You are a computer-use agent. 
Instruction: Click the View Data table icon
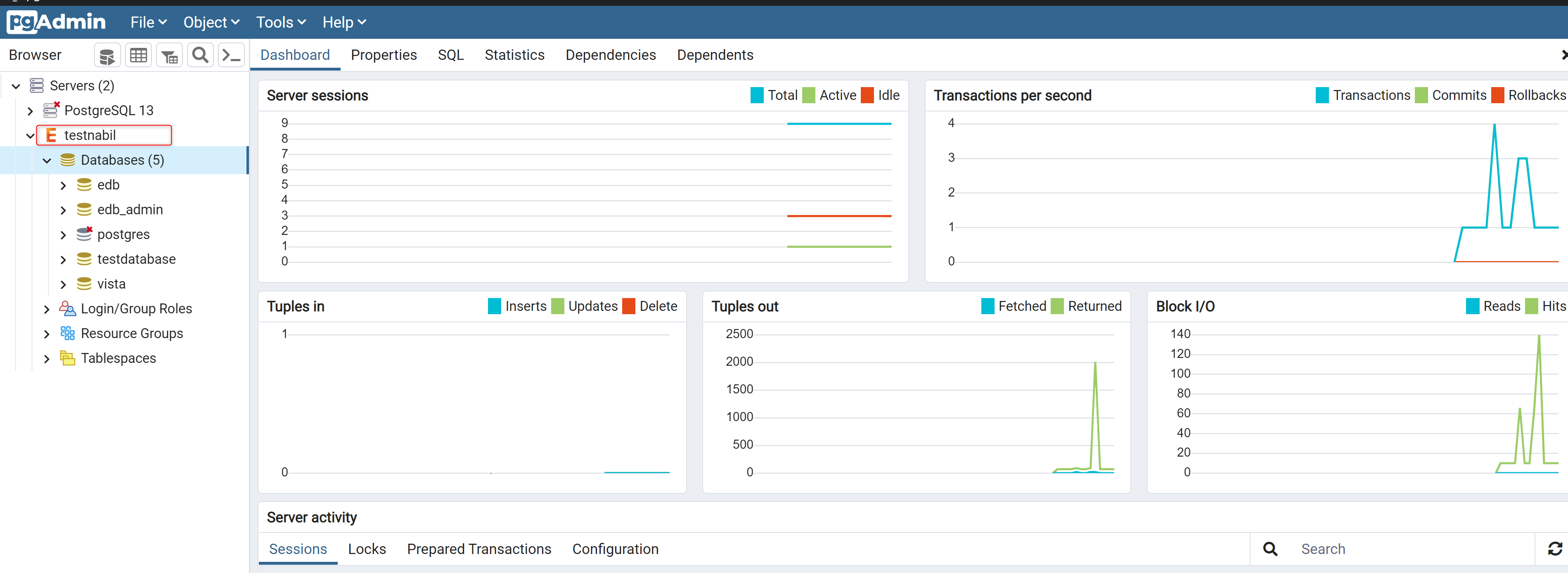pyautogui.click(x=138, y=56)
